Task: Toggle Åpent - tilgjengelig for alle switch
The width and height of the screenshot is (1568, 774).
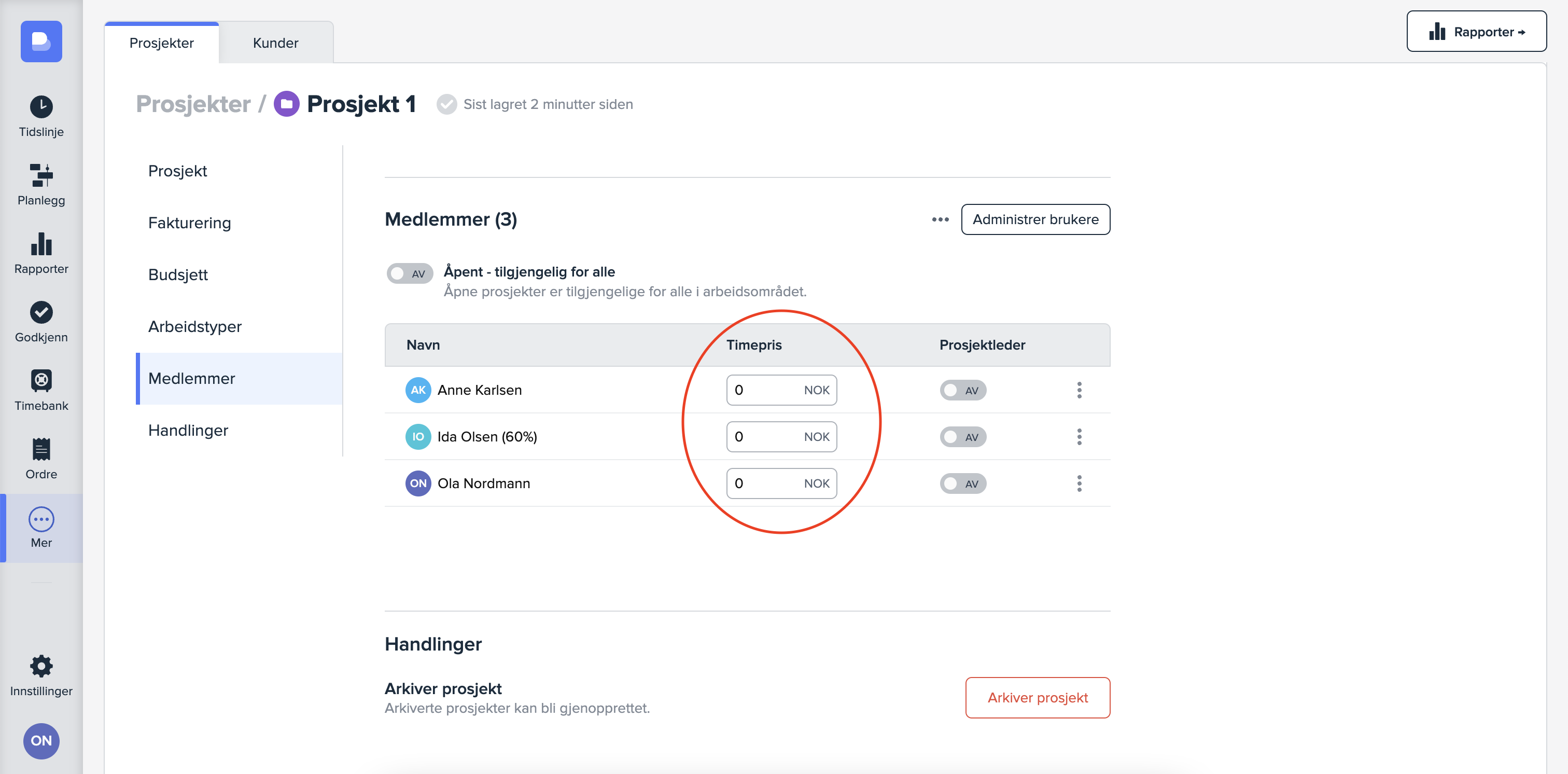Action: [x=410, y=273]
